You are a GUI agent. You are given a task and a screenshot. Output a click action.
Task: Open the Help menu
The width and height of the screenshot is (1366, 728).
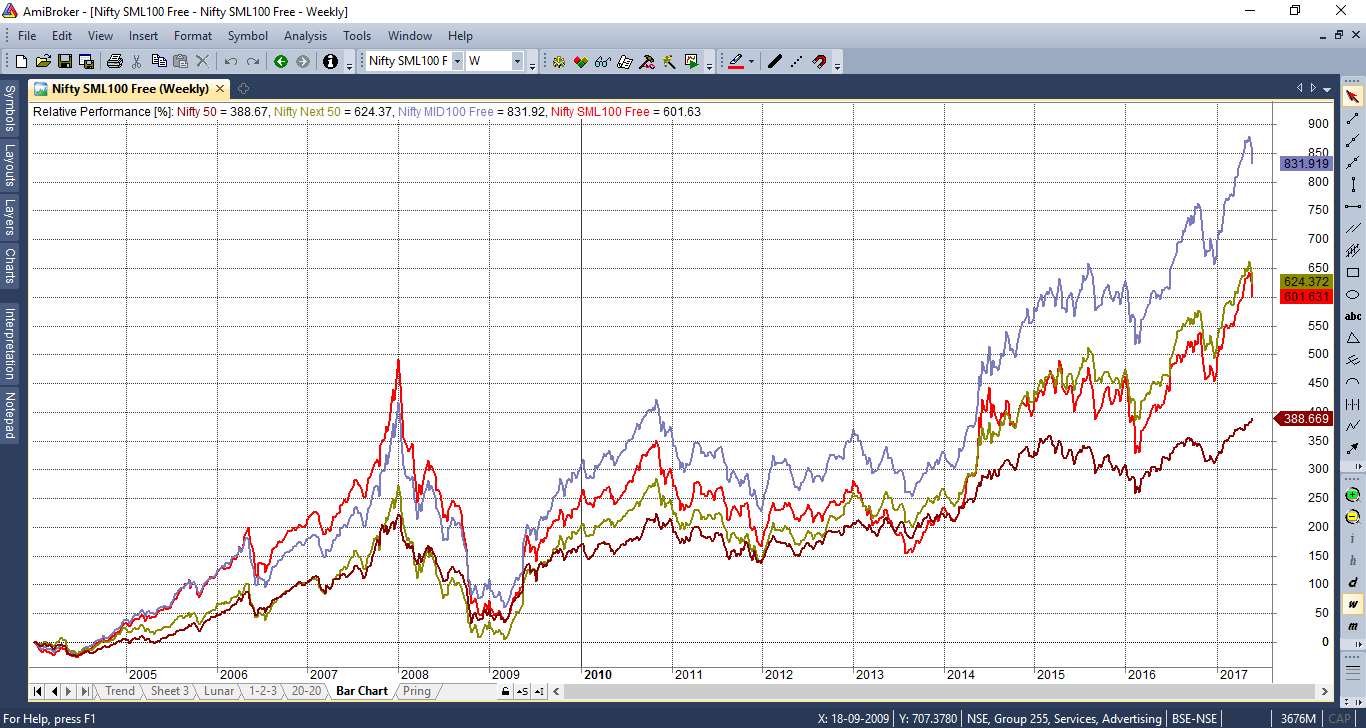460,35
